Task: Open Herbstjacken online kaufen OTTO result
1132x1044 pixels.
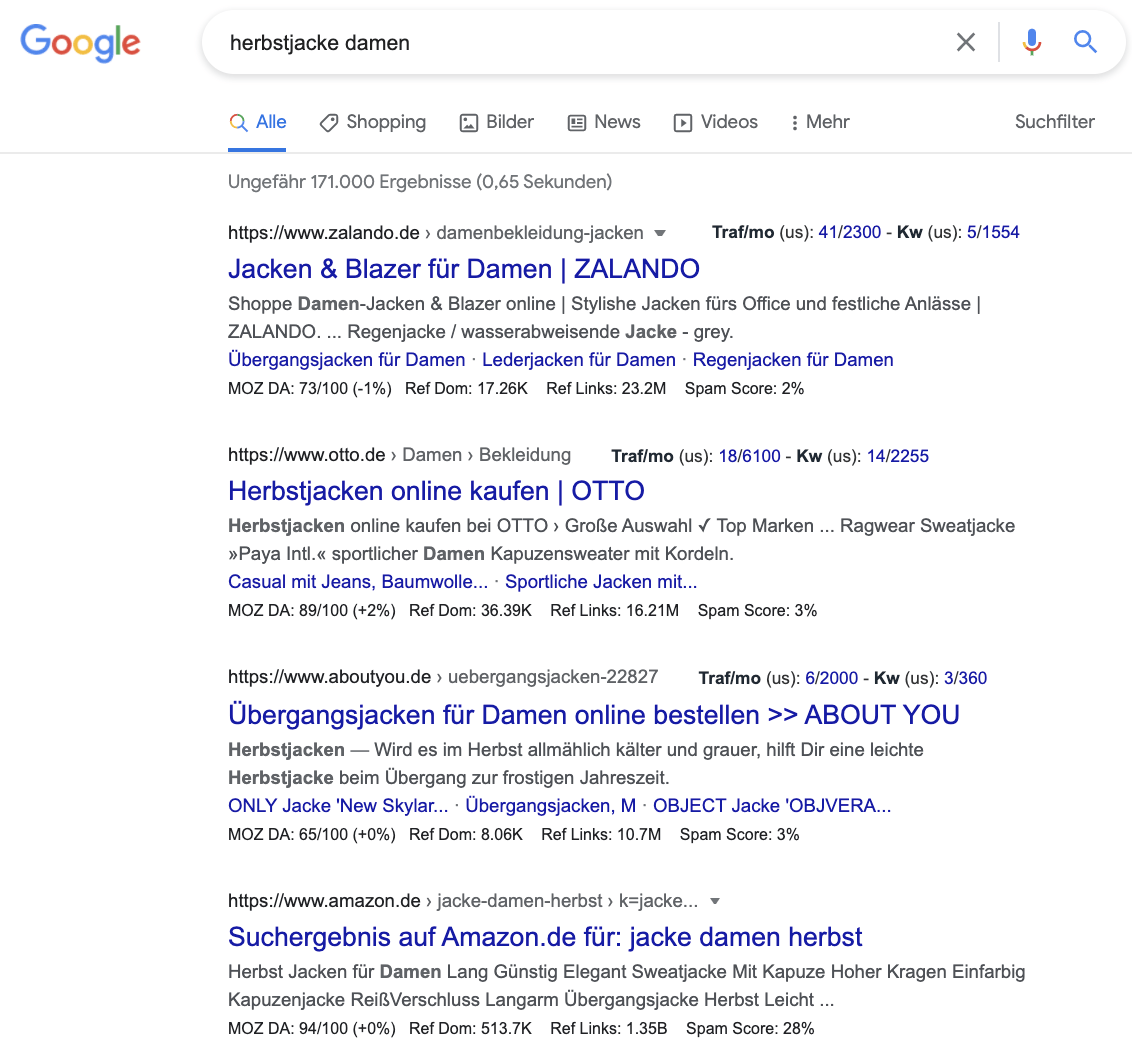Action: tap(436, 491)
